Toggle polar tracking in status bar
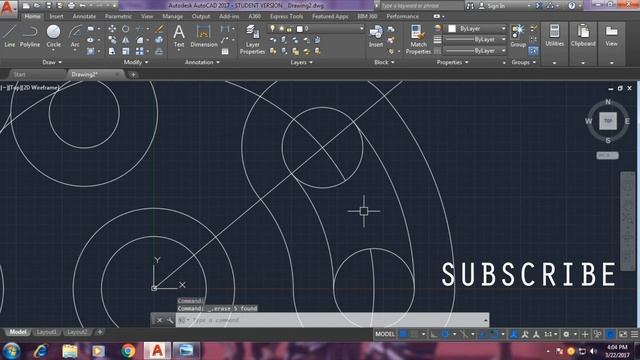This screenshot has height=360, width=640. click(x=445, y=334)
